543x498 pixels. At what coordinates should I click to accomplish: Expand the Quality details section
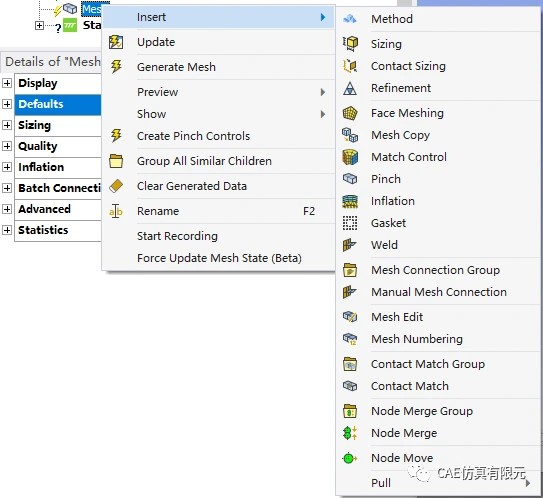point(7,146)
